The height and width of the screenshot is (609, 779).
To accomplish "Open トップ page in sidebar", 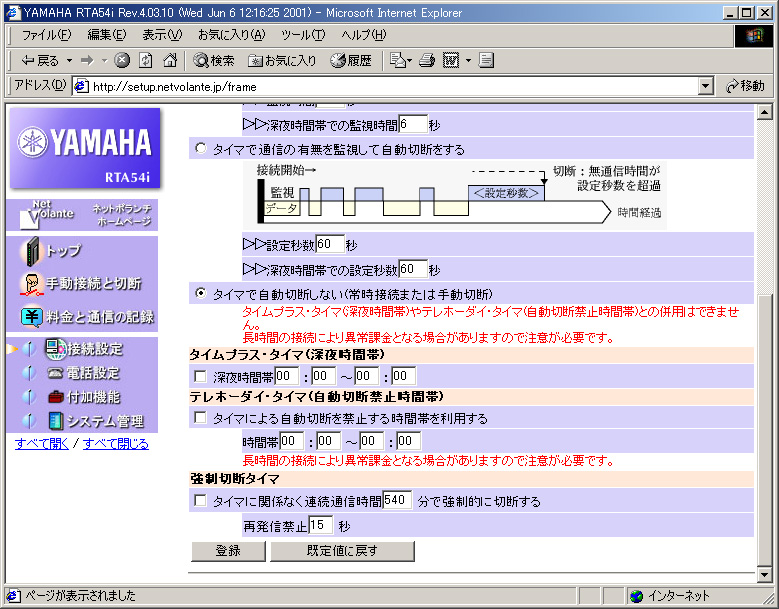I will pyautogui.click(x=63, y=250).
